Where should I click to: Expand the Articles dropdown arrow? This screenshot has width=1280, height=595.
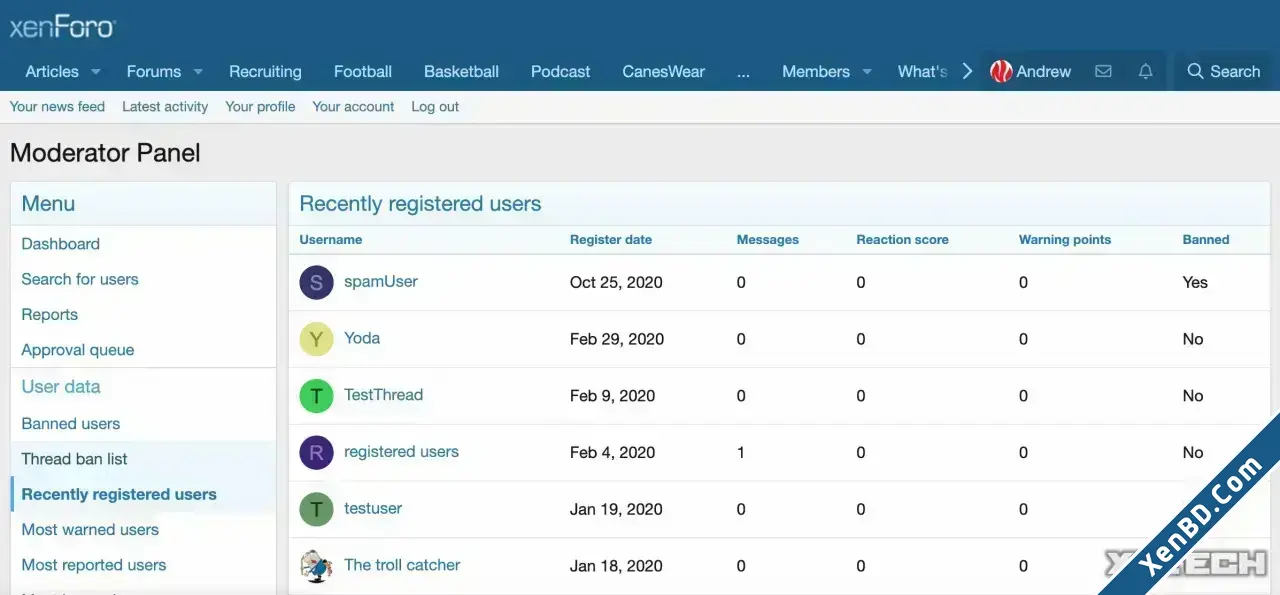(96, 72)
